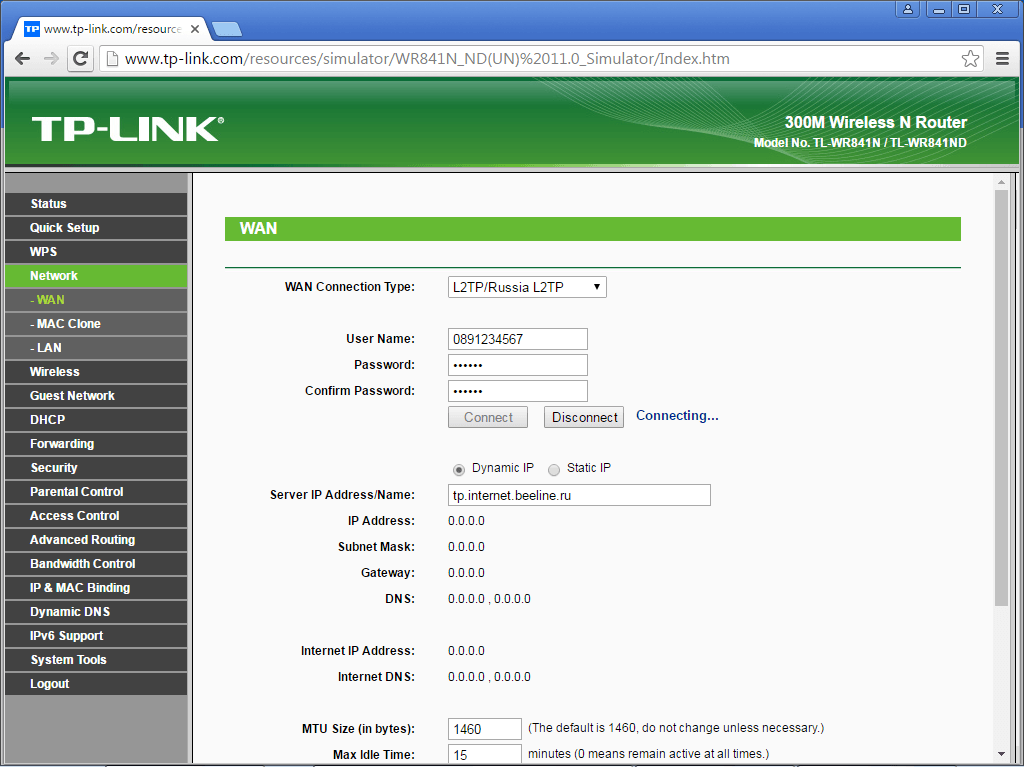Click the Connect button

click(488, 417)
